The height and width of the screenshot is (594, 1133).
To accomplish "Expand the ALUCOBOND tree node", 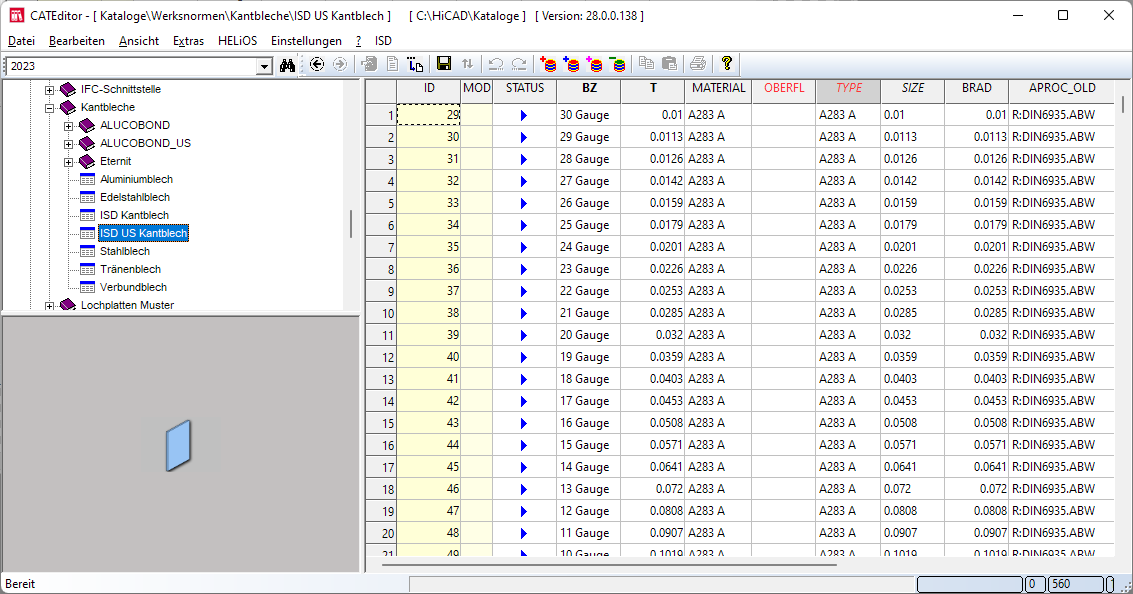I will (69, 126).
